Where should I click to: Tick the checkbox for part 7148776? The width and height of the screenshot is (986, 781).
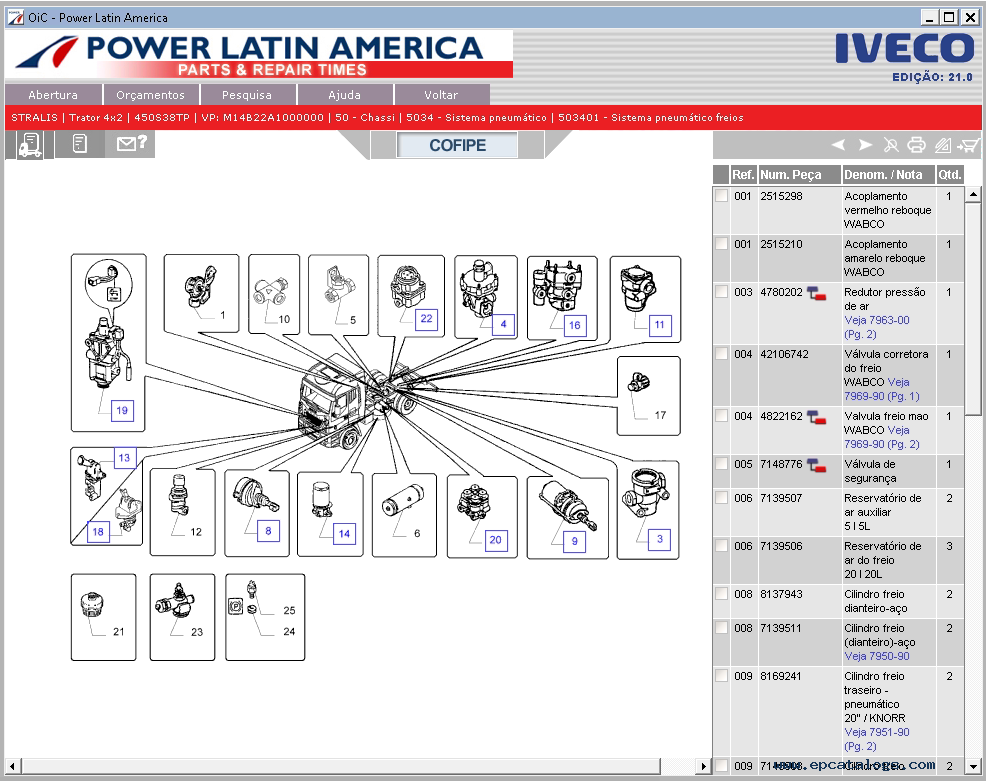coord(721,463)
